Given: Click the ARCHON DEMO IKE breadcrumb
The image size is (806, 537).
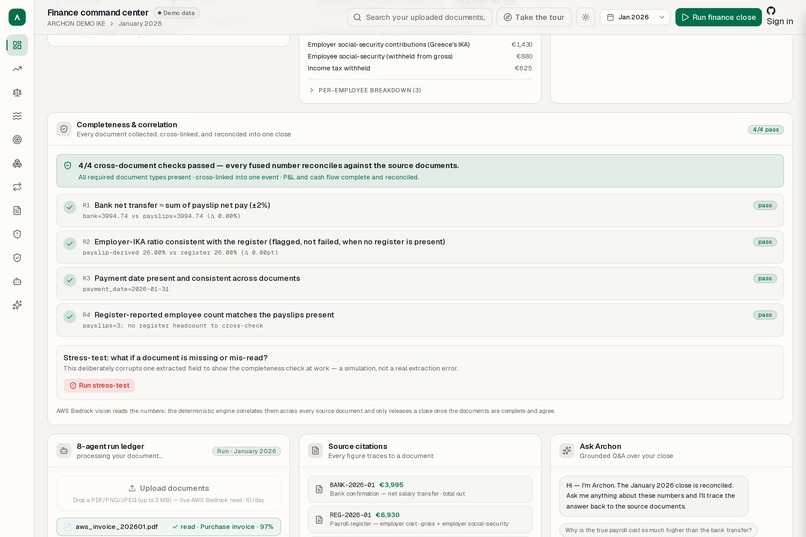Looking at the screenshot, I should [x=76, y=24].
